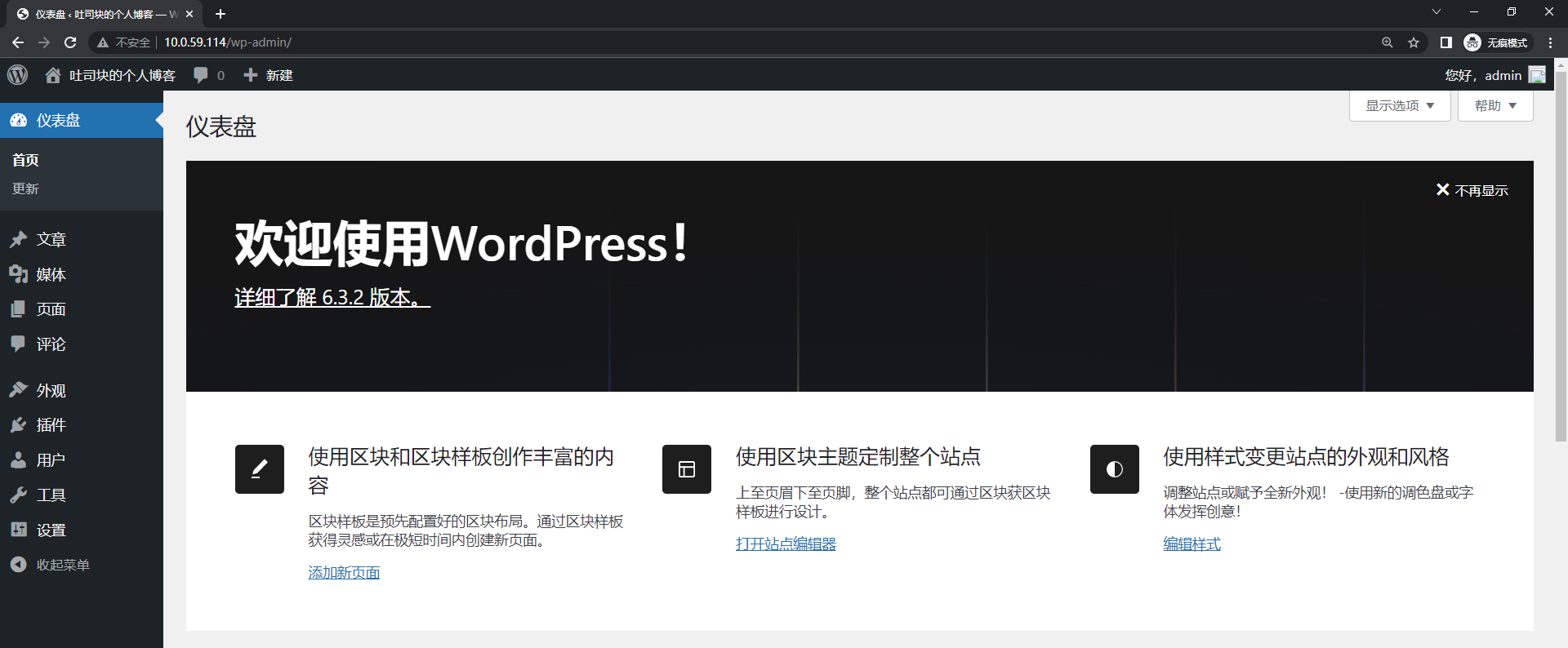
Task: Click 添加新页面 link
Action: point(344,573)
